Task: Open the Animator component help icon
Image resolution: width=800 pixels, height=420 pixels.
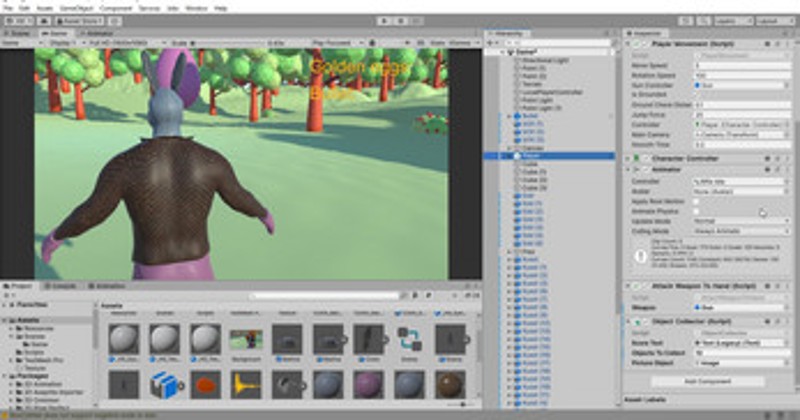Action: 767,169
